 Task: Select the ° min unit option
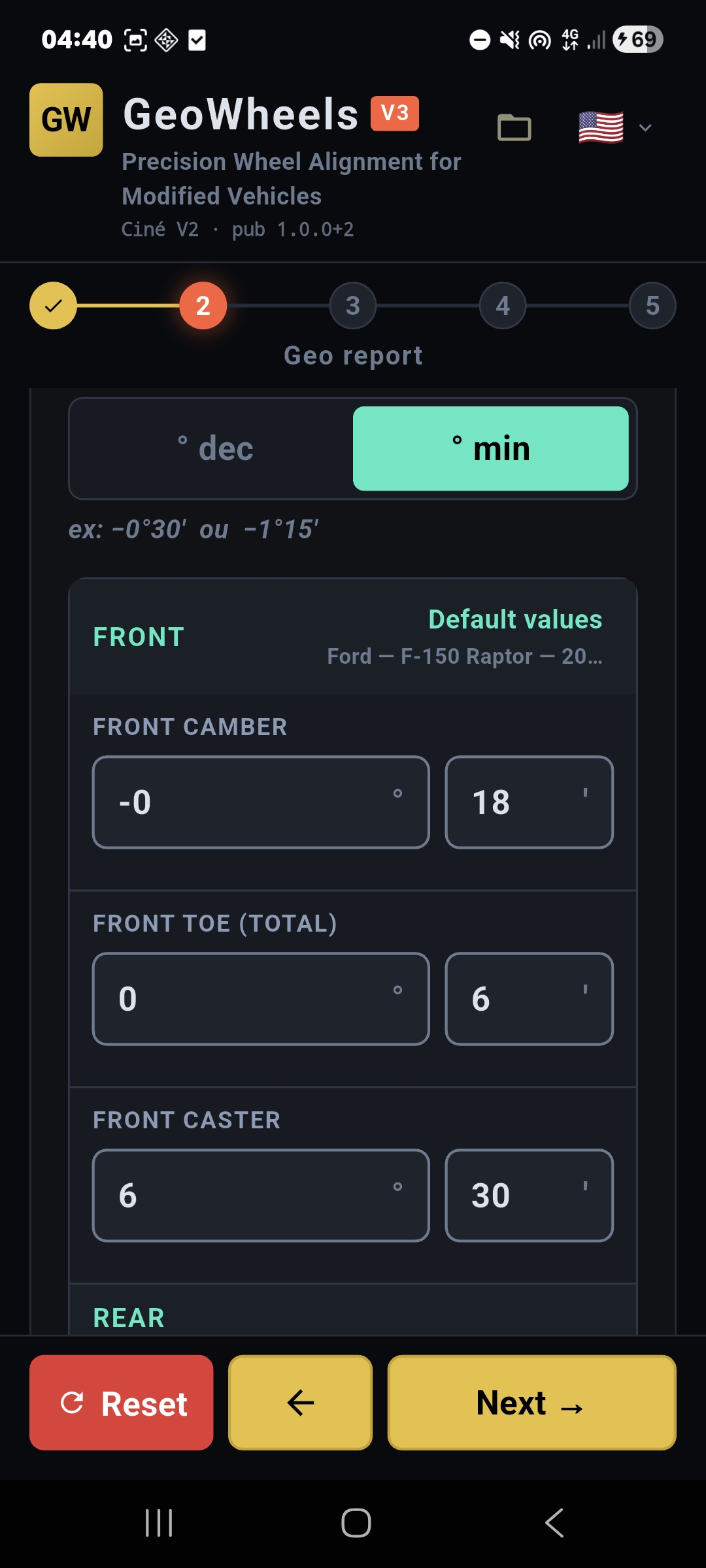(490, 449)
